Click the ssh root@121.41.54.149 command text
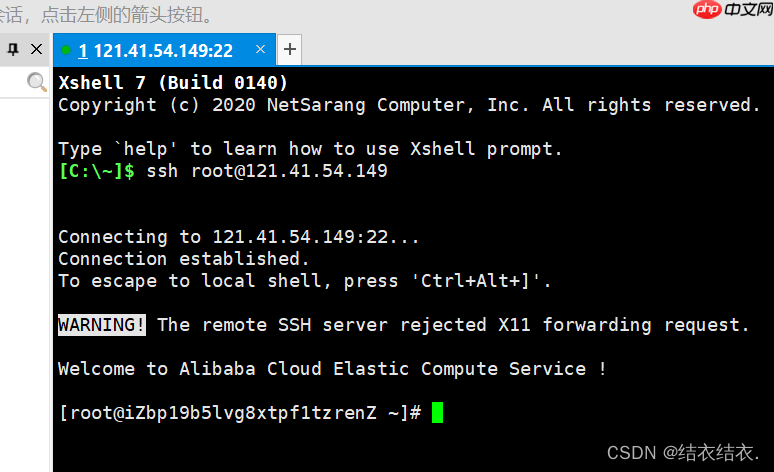This screenshot has height=472, width=774. coord(267,171)
